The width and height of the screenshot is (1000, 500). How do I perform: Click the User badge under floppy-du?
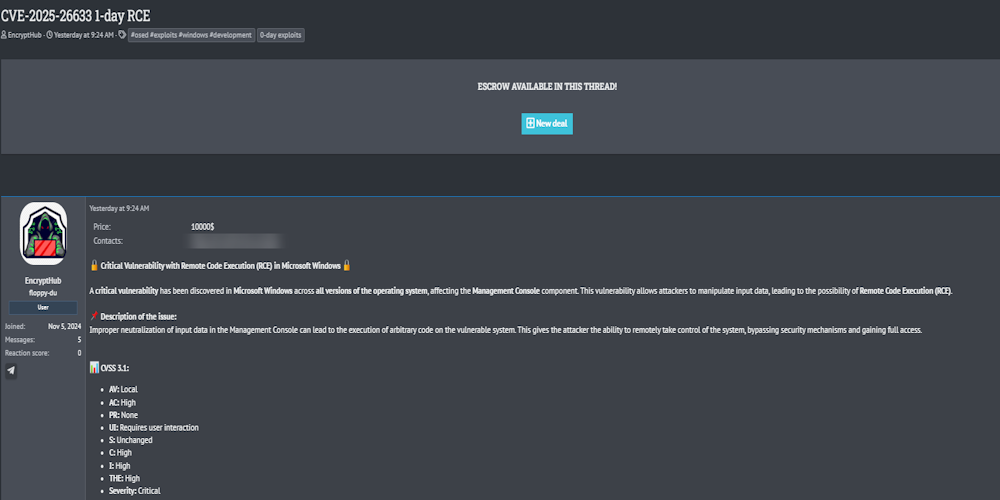43,307
